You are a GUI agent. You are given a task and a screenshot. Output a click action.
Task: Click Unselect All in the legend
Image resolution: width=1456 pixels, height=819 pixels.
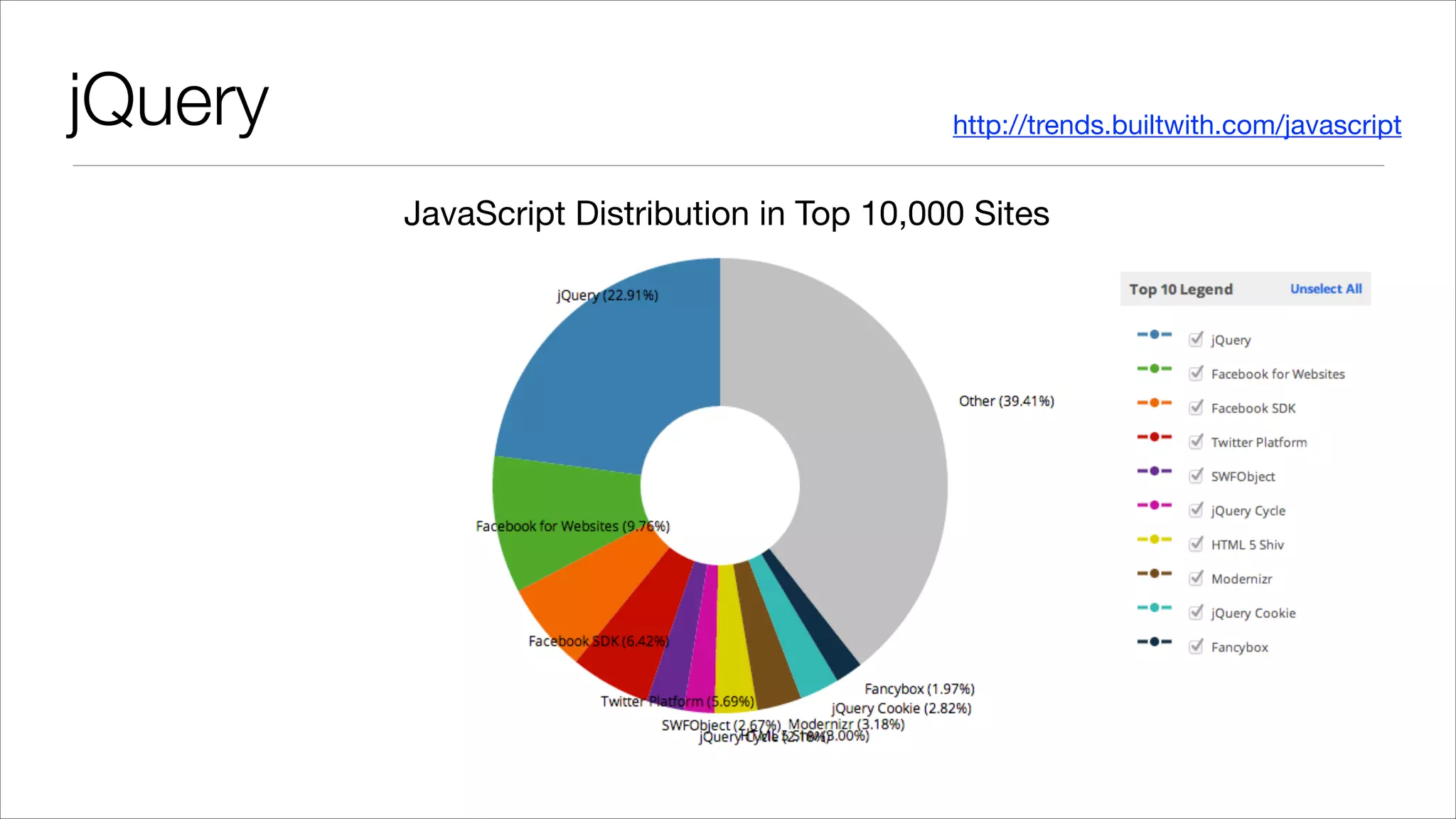tap(1325, 289)
